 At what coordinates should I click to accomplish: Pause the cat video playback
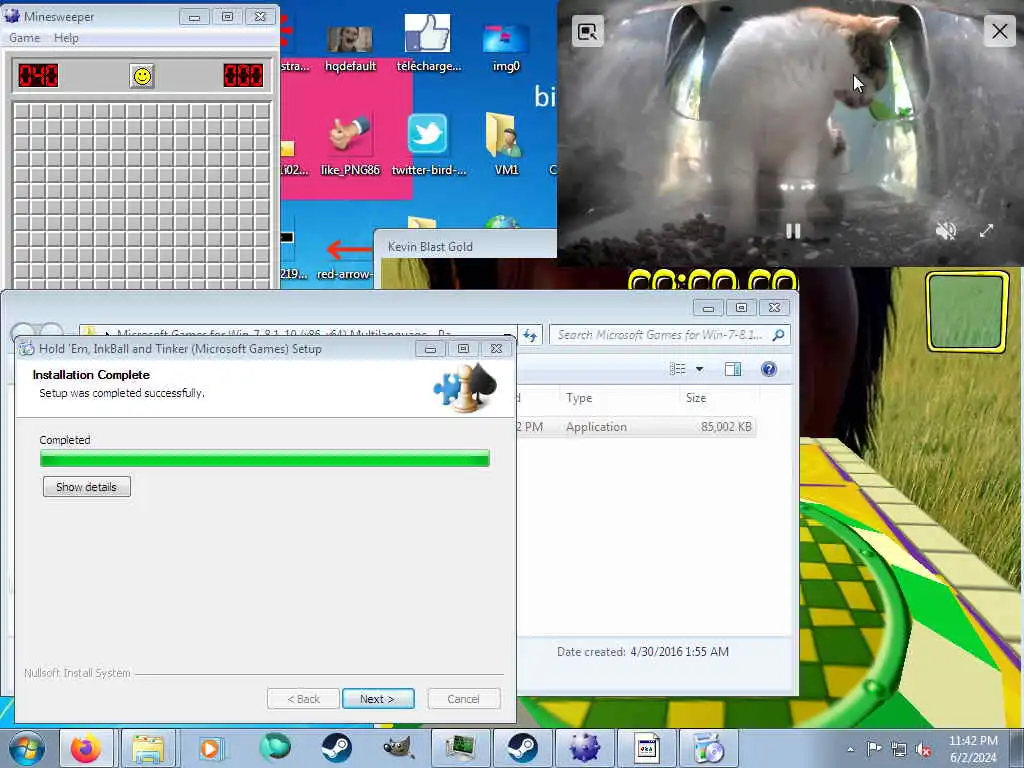point(793,231)
